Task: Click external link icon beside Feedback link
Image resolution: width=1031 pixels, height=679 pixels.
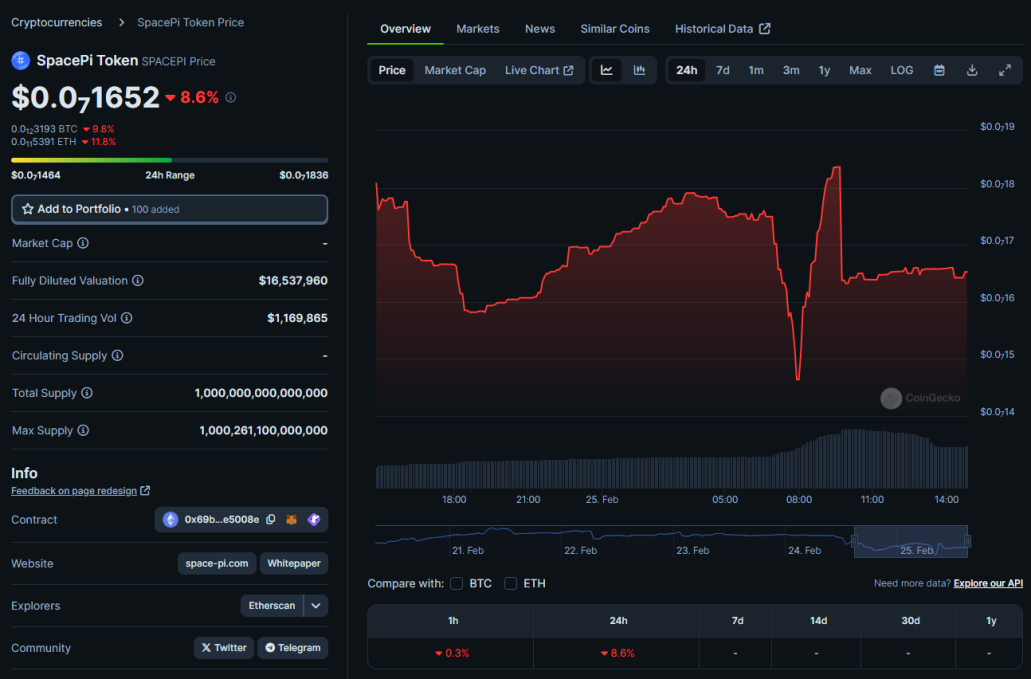Action: (145, 491)
